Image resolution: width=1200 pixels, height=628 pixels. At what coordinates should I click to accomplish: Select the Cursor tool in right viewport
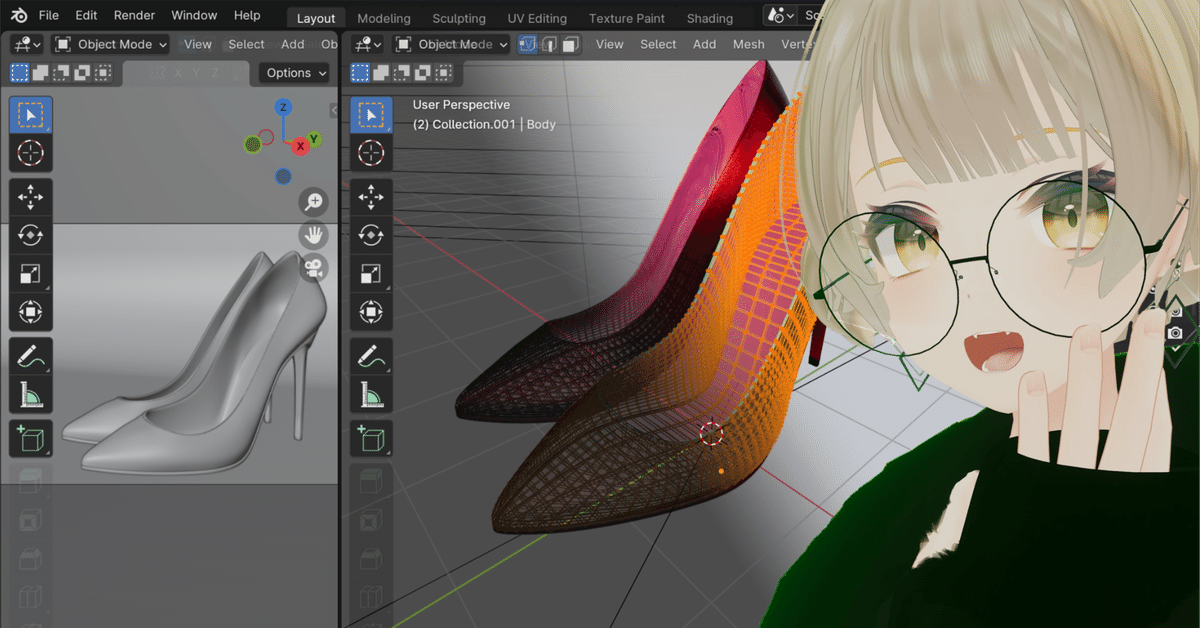371,153
